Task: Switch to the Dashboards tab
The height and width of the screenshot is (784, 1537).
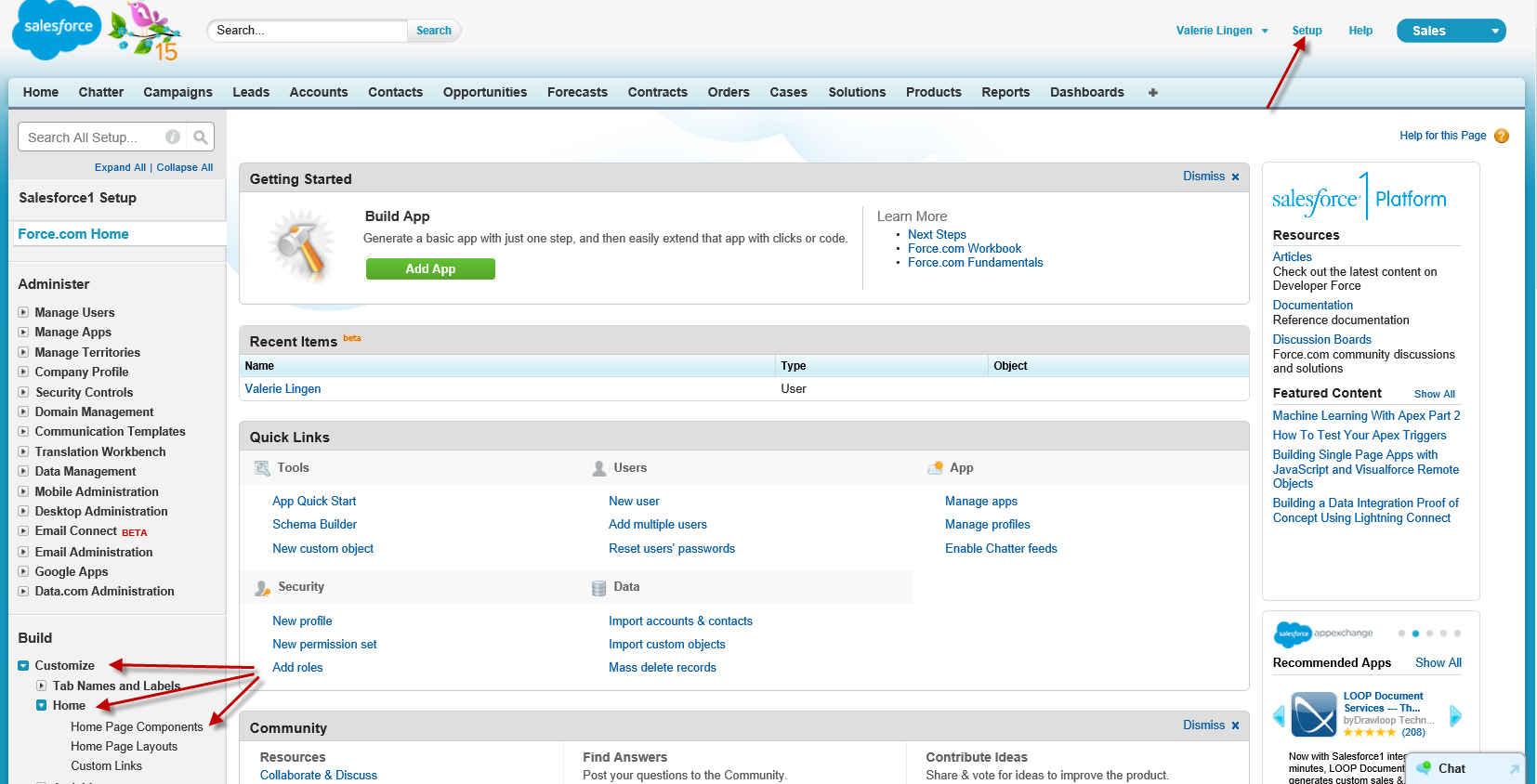Action: [x=1087, y=92]
